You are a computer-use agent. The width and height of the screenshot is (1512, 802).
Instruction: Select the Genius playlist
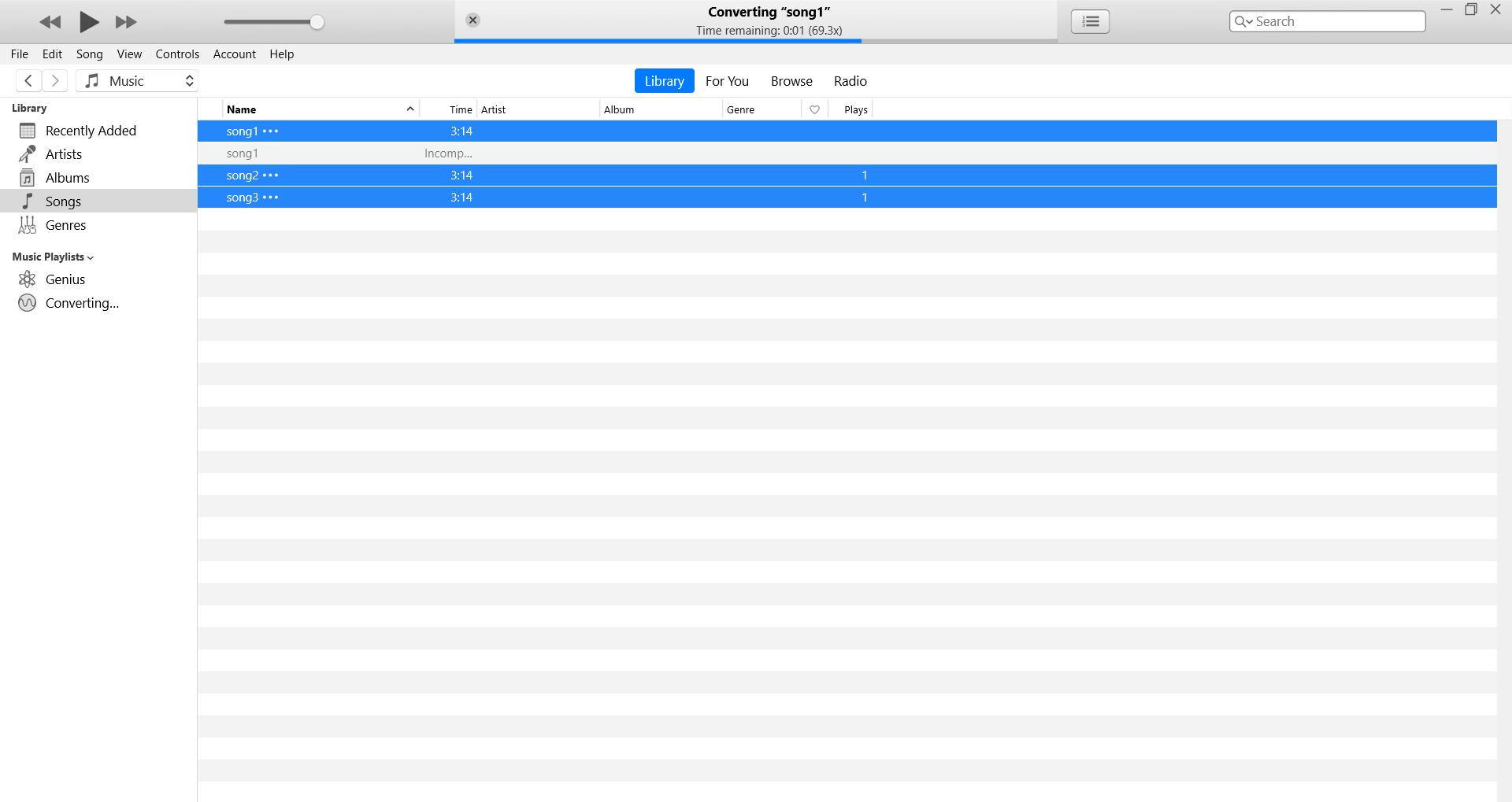click(x=65, y=279)
